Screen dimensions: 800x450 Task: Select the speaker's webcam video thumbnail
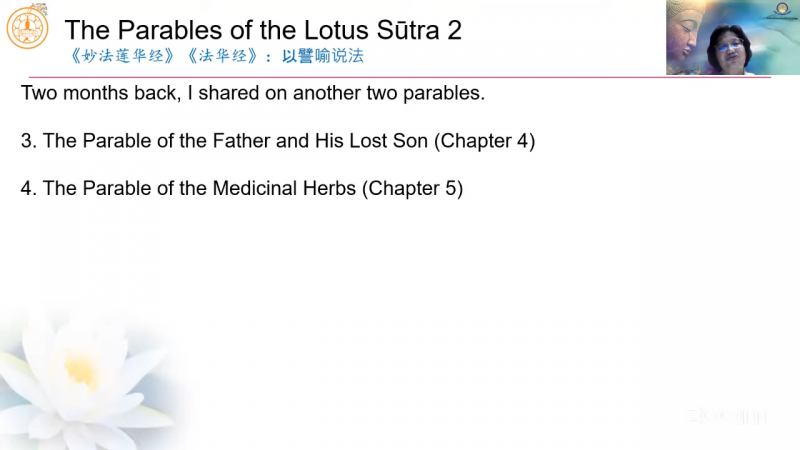(732, 37)
